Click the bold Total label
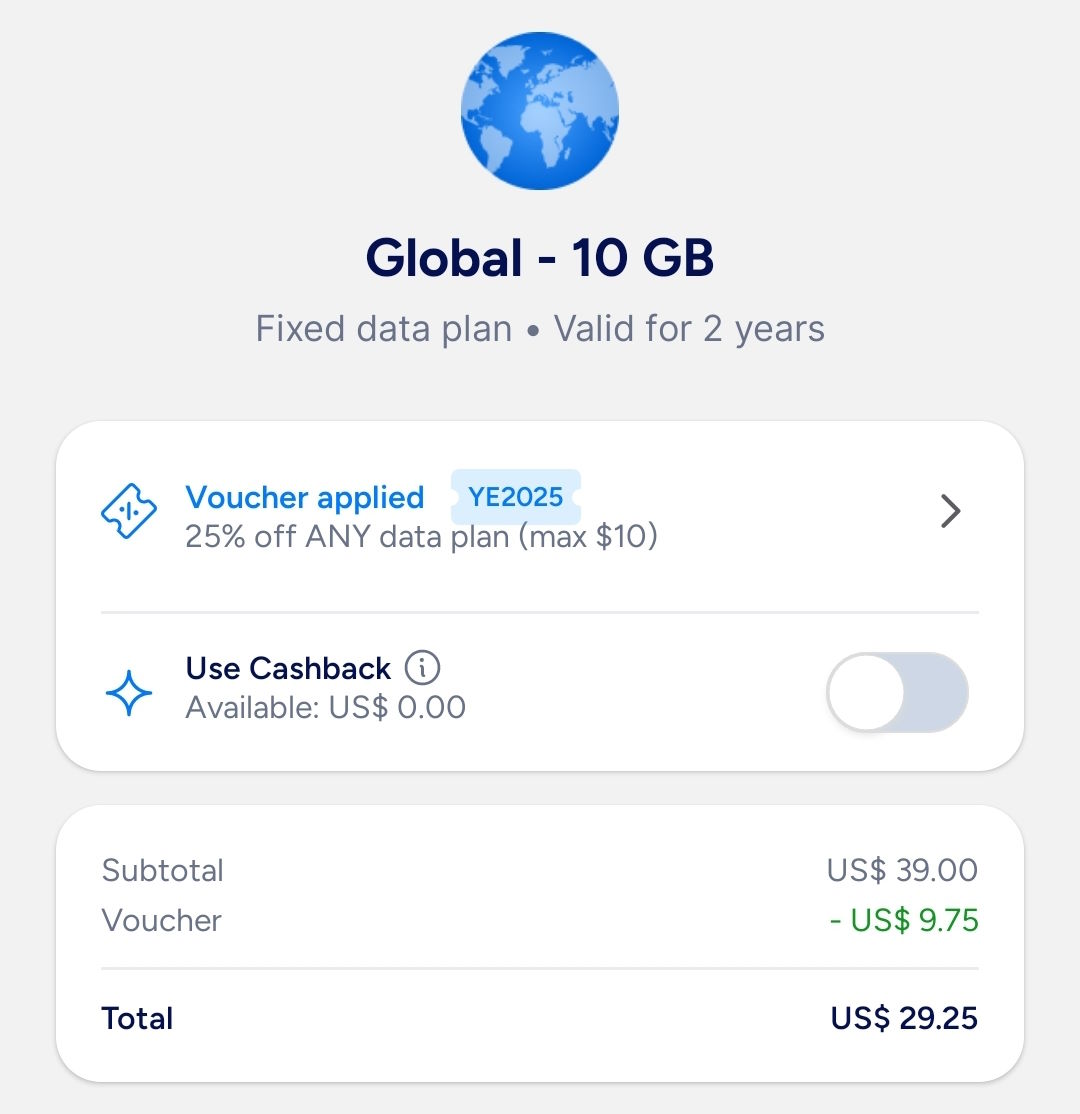The width and height of the screenshot is (1080, 1114). click(x=138, y=1018)
